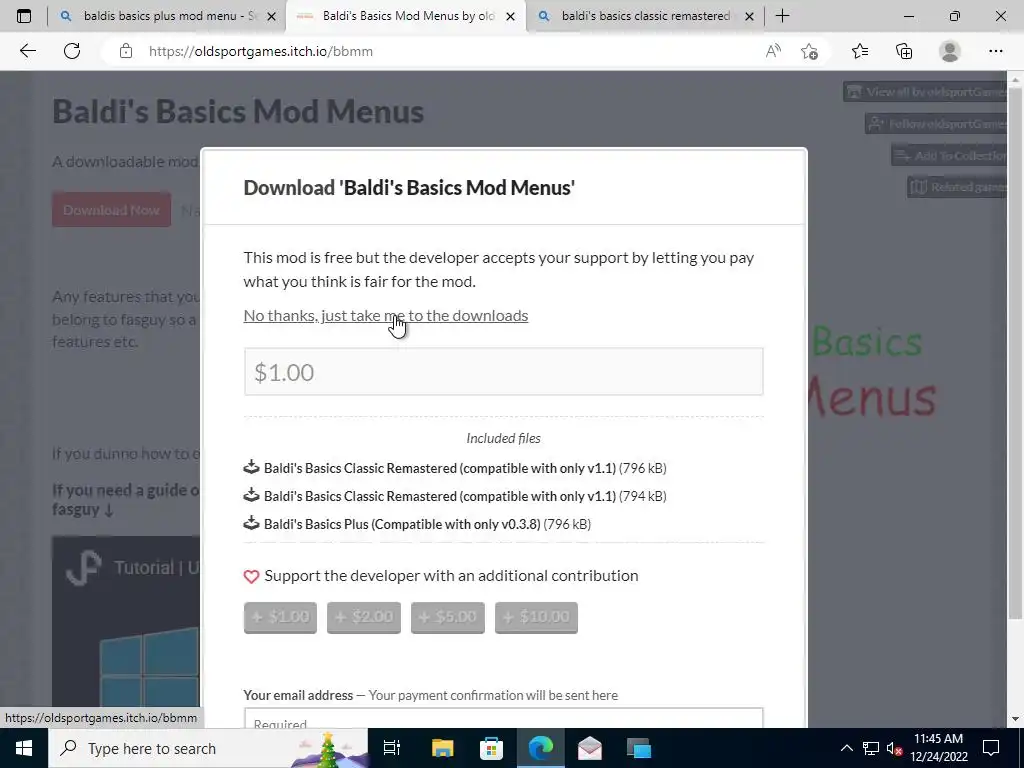1024x768 pixels.
Task: Show hidden icons chevron in system tray
Action: tap(846, 748)
